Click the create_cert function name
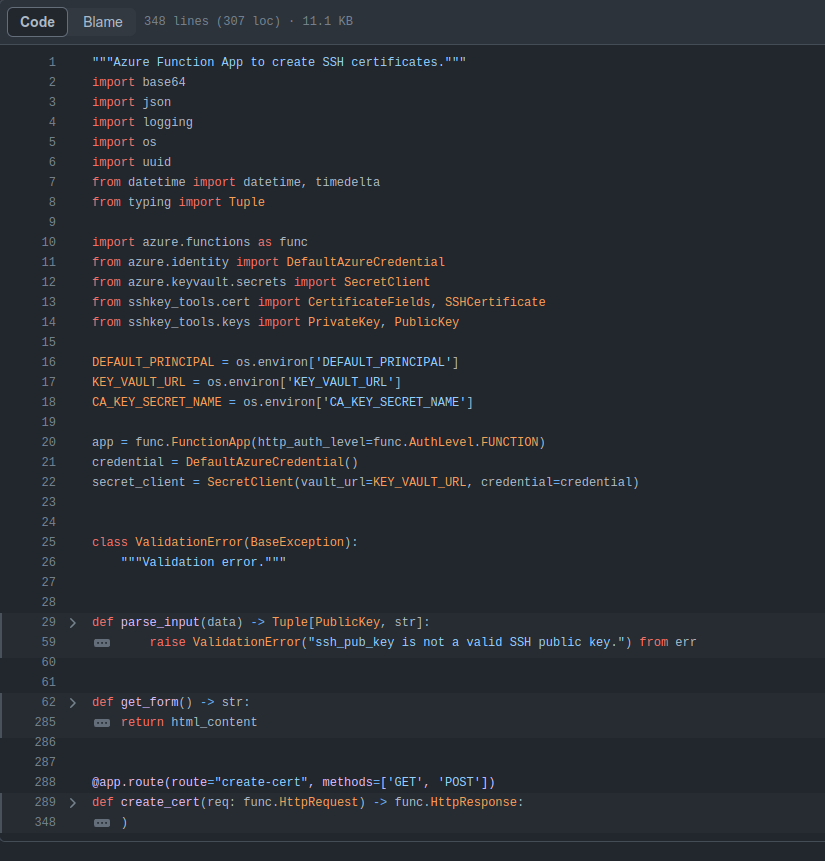Image resolution: width=825 pixels, height=861 pixels. pyautogui.click(x=160, y=802)
